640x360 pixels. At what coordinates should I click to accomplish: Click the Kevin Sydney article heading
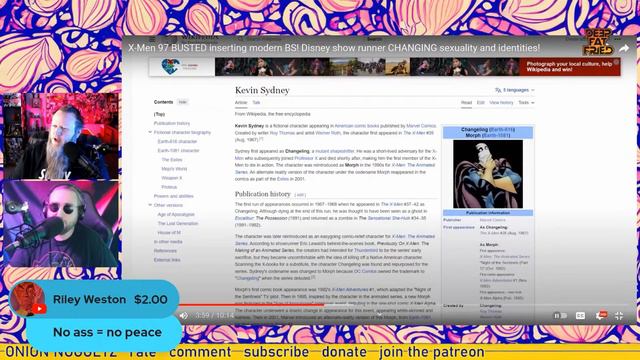pyautogui.click(x=262, y=90)
